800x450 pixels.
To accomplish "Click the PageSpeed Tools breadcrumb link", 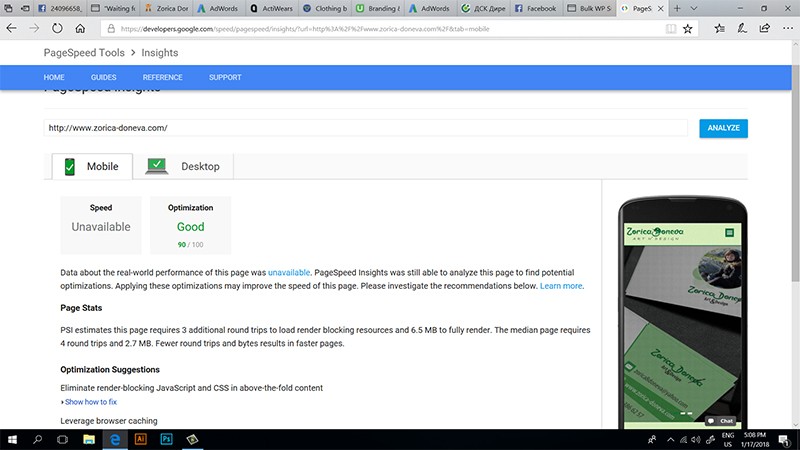I will [84, 53].
